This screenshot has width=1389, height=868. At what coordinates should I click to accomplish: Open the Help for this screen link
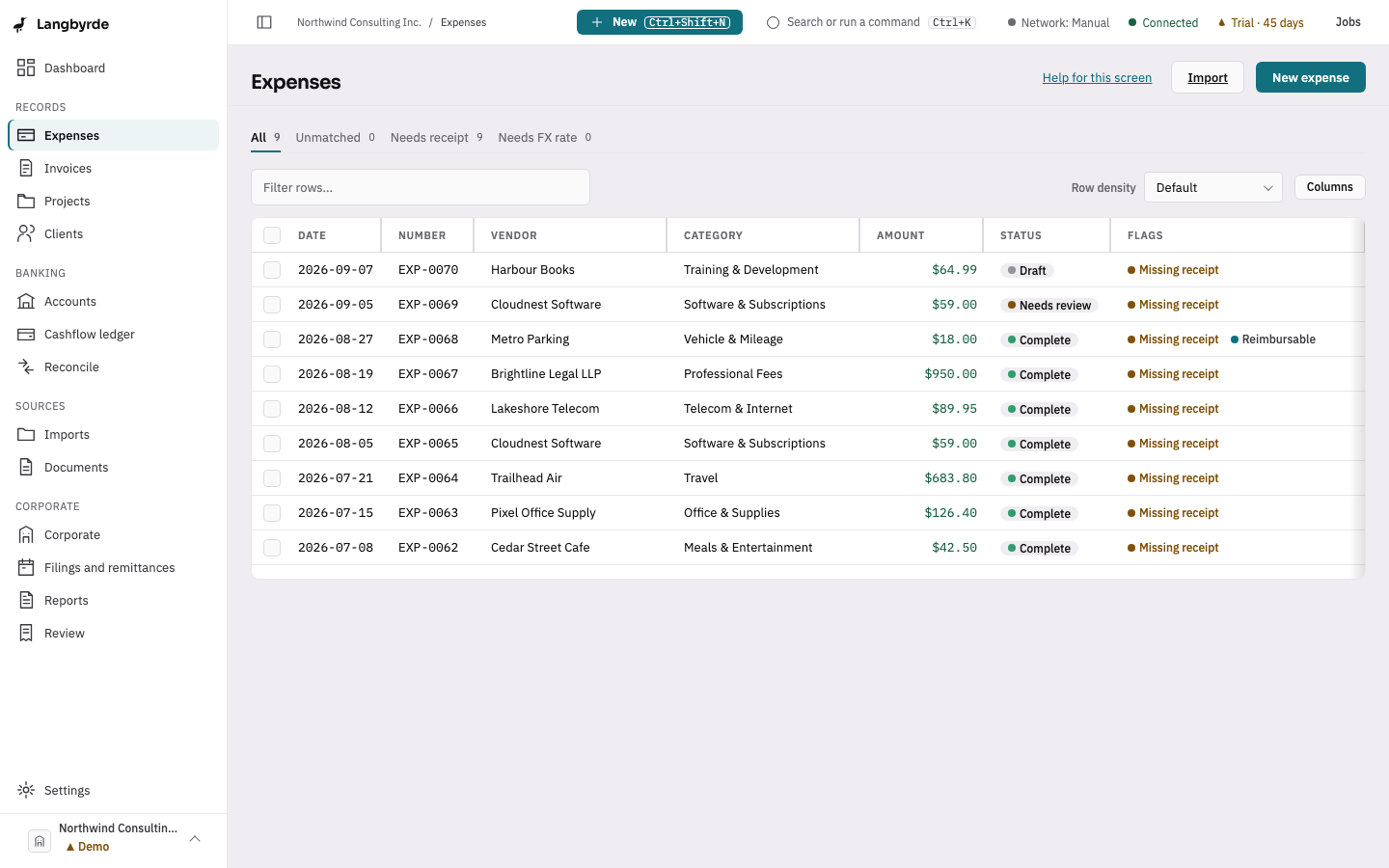pyautogui.click(x=1097, y=78)
